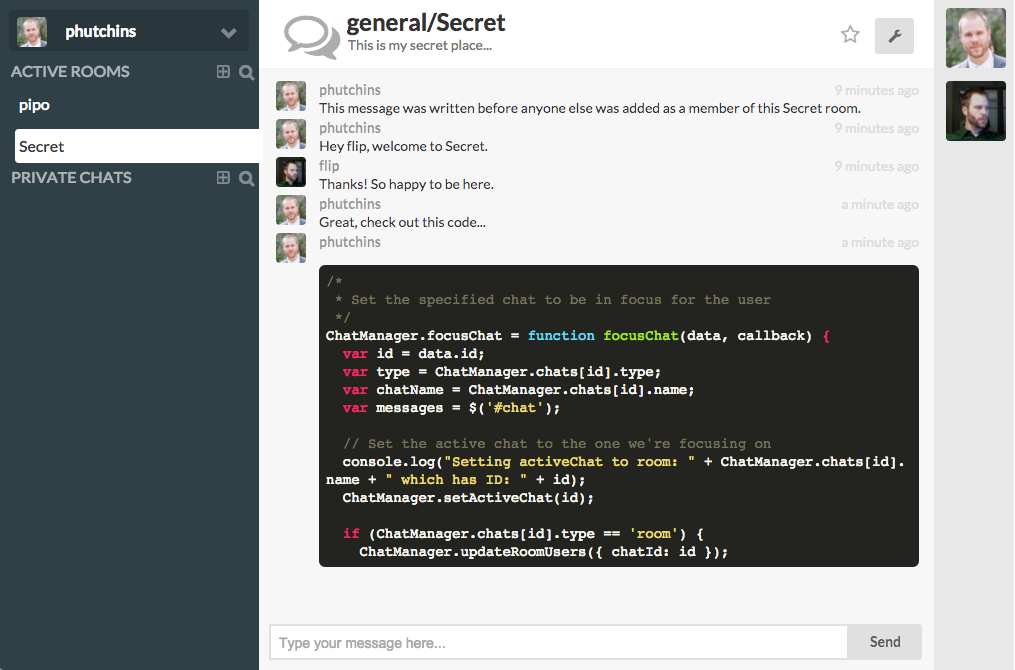Search active rooms with the magnifier icon
This screenshot has width=1015, height=670.
[x=247, y=72]
